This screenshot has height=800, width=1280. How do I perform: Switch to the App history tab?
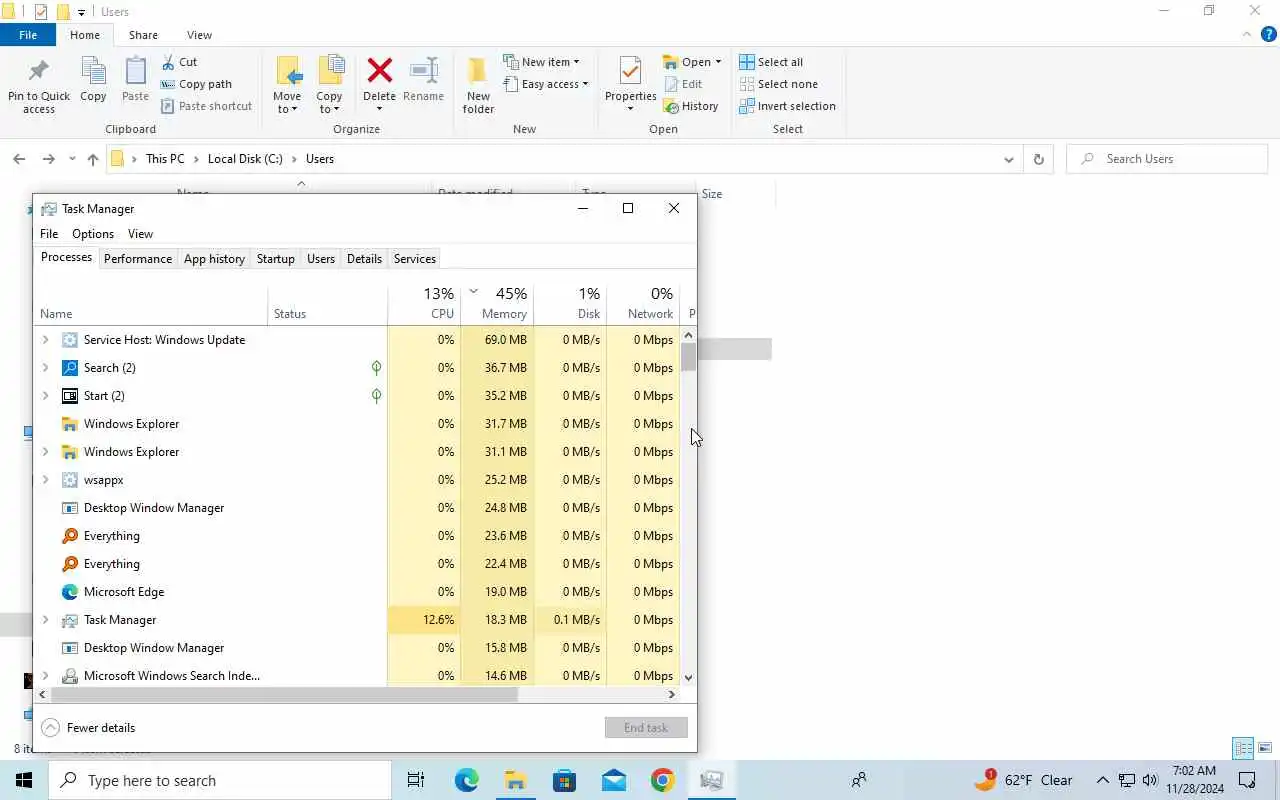point(214,259)
